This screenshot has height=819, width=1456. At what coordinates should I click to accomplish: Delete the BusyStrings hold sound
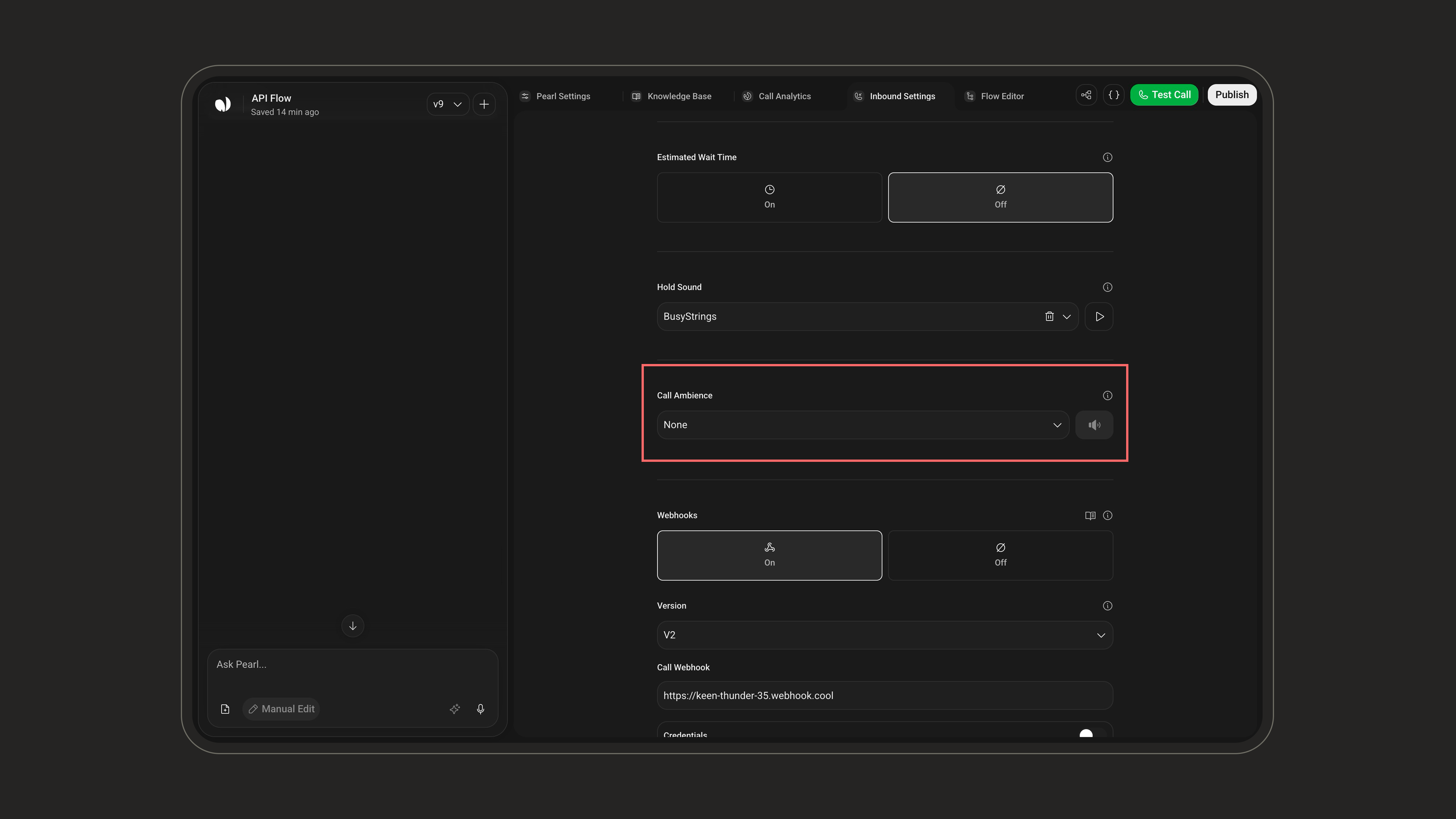tap(1049, 317)
